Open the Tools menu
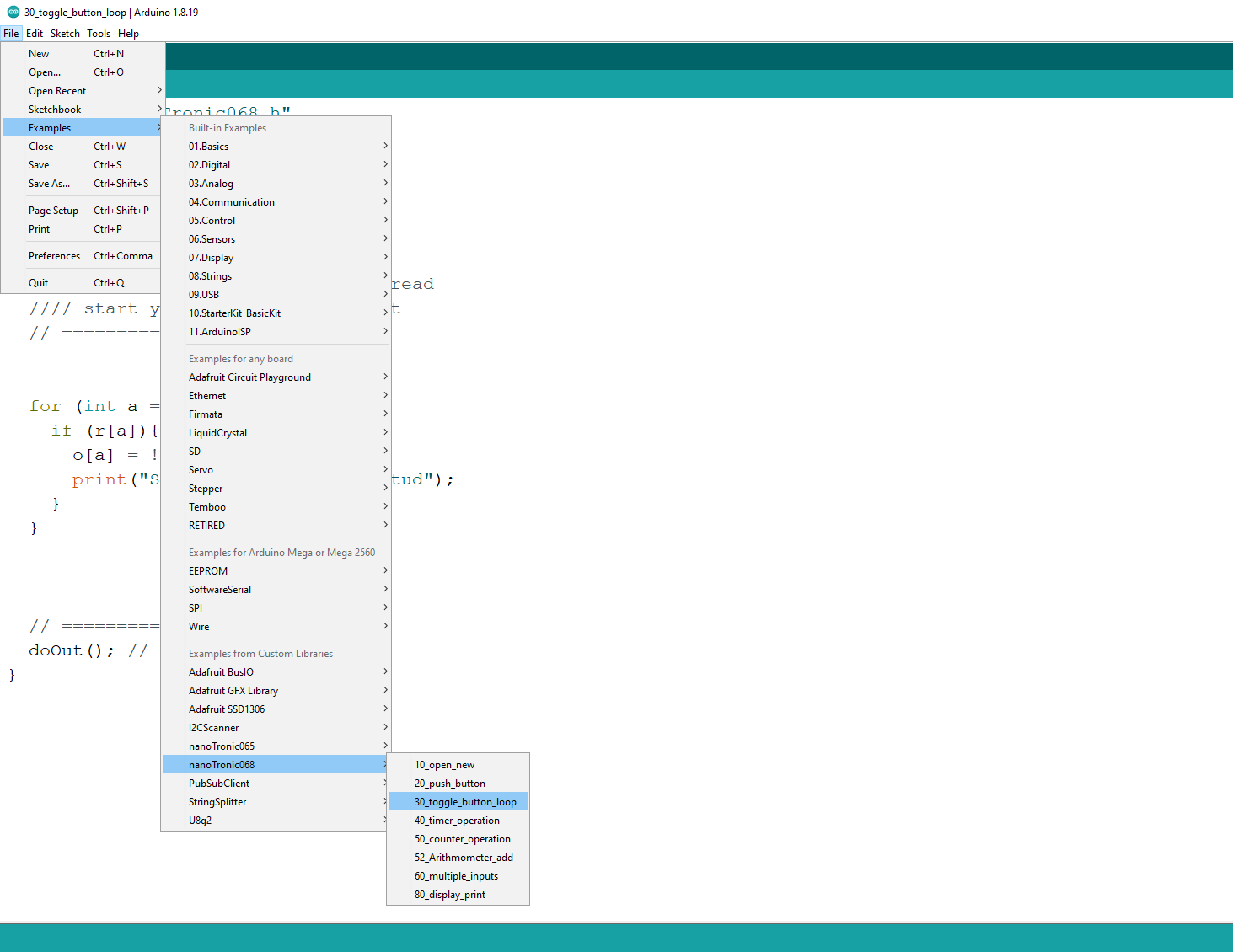Viewport: 1233px width, 952px height. pos(99,34)
